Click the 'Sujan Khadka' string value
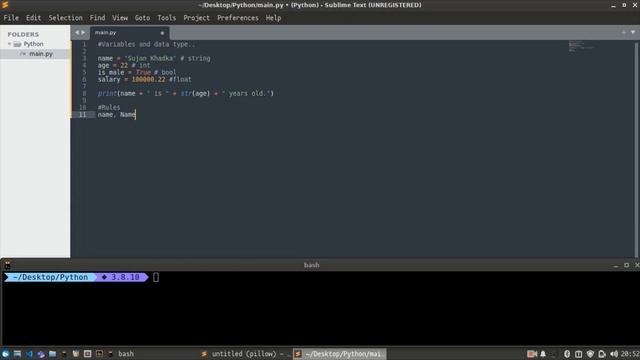 coord(151,58)
